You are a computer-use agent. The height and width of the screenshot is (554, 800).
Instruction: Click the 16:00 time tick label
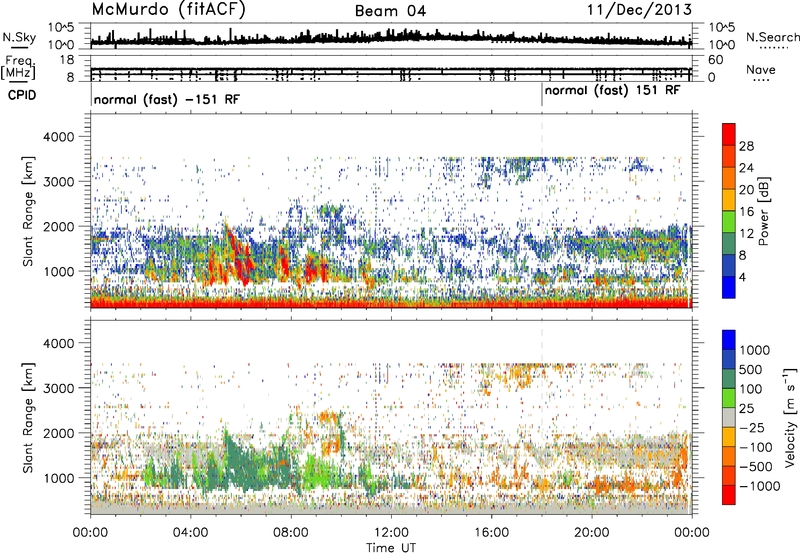click(x=491, y=533)
